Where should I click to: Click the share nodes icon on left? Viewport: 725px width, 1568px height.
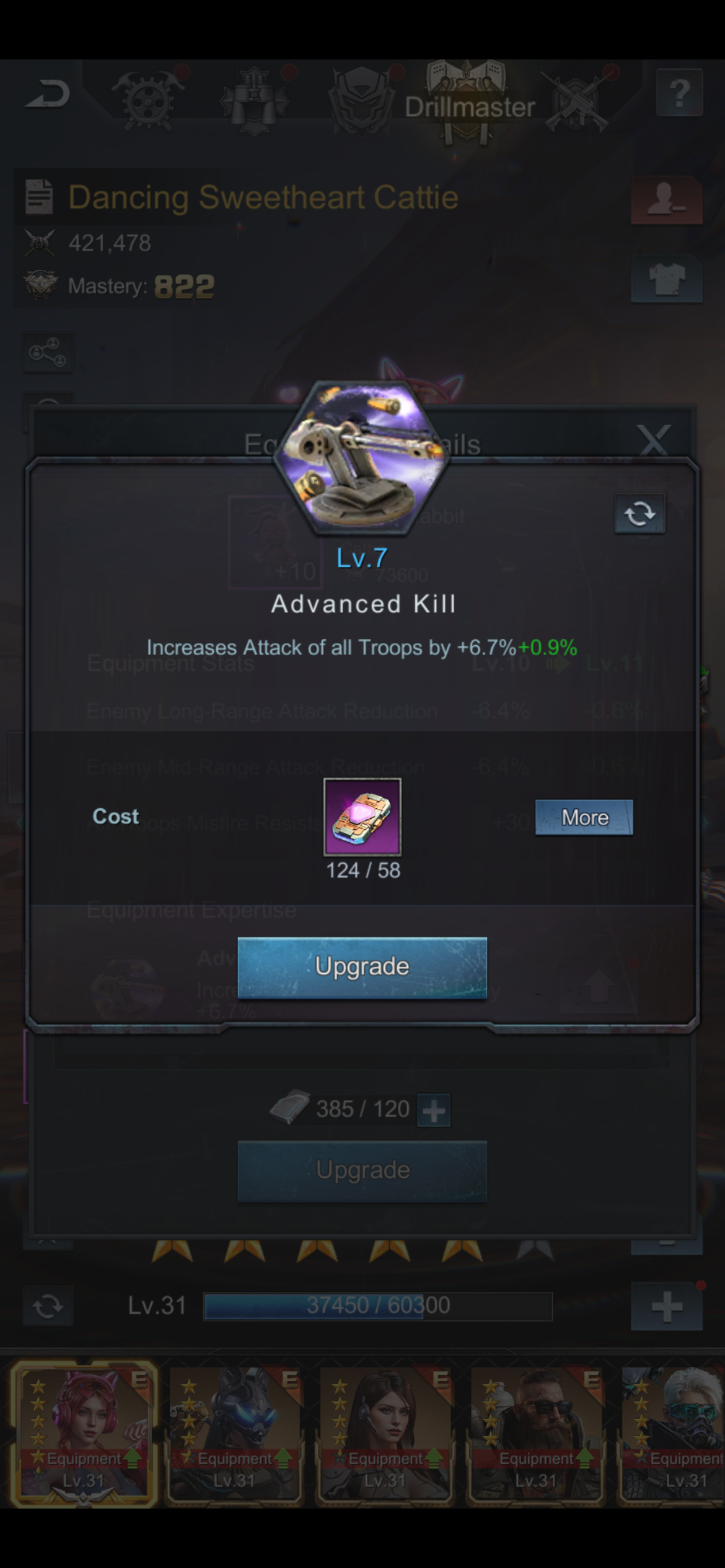(x=48, y=353)
